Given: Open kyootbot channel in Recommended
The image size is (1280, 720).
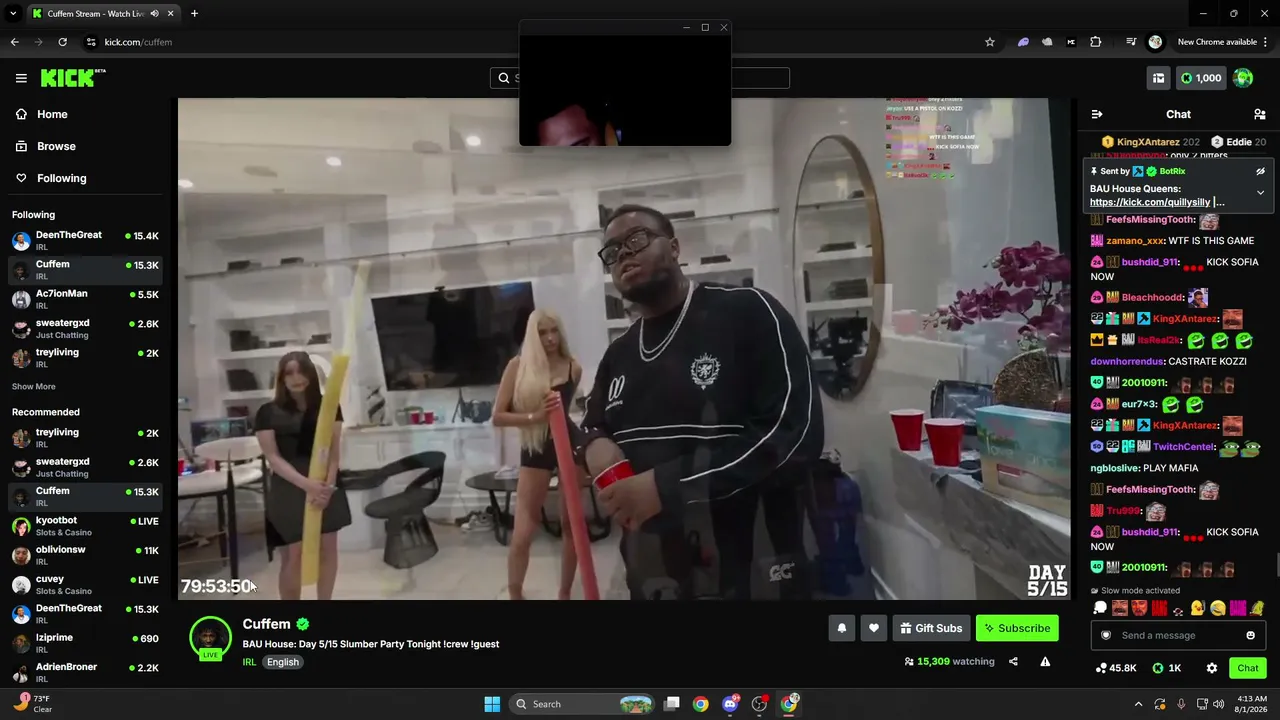Looking at the screenshot, I should [x=86, y=526].
